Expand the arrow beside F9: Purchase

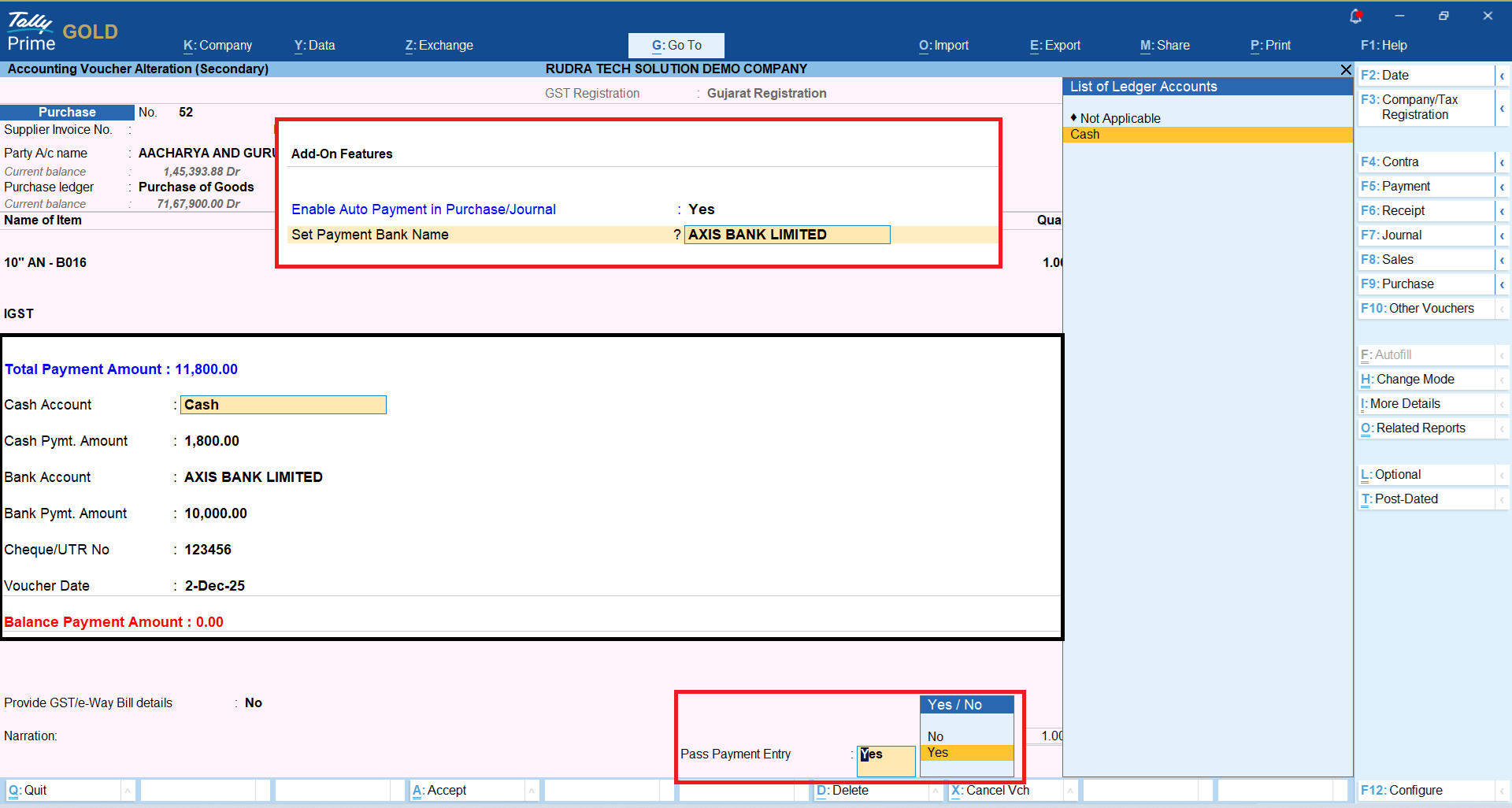coord(1502,284)
